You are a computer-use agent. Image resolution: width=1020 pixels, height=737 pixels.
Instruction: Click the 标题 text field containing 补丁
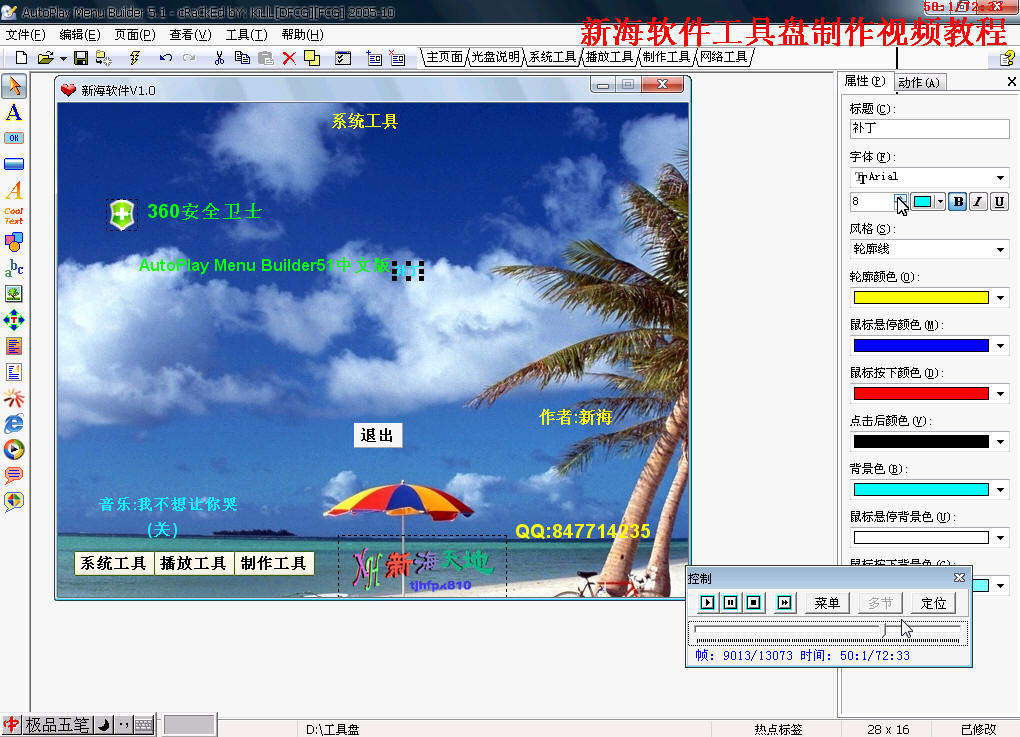pos(930,129)
